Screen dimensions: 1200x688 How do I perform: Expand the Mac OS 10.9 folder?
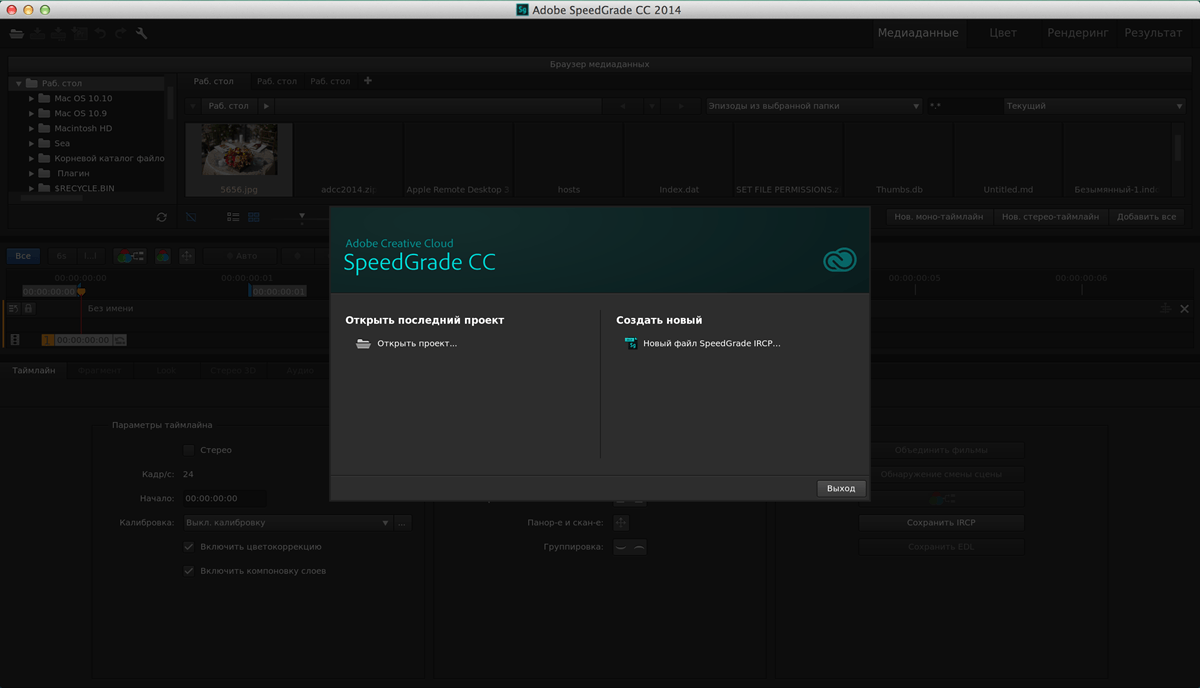[32, 113]
